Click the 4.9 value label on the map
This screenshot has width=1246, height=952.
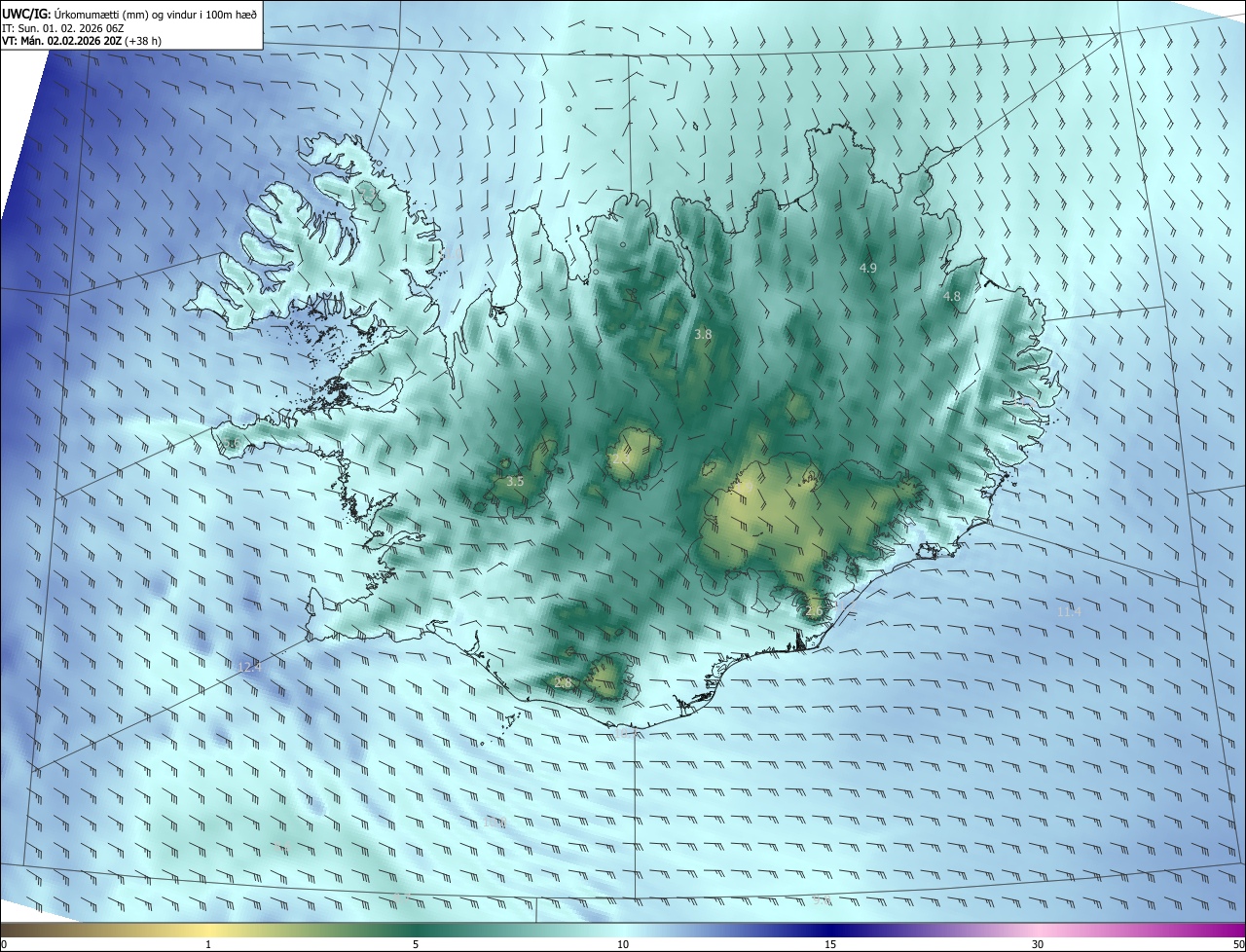click(868, 268)
